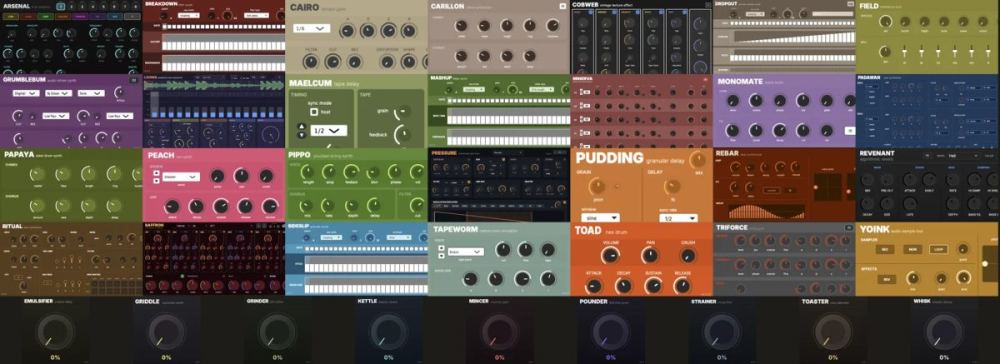Select the purple tab in Arsenal's colored row
The height and width of the screenshot is (364, 1000).
point(80,17)
